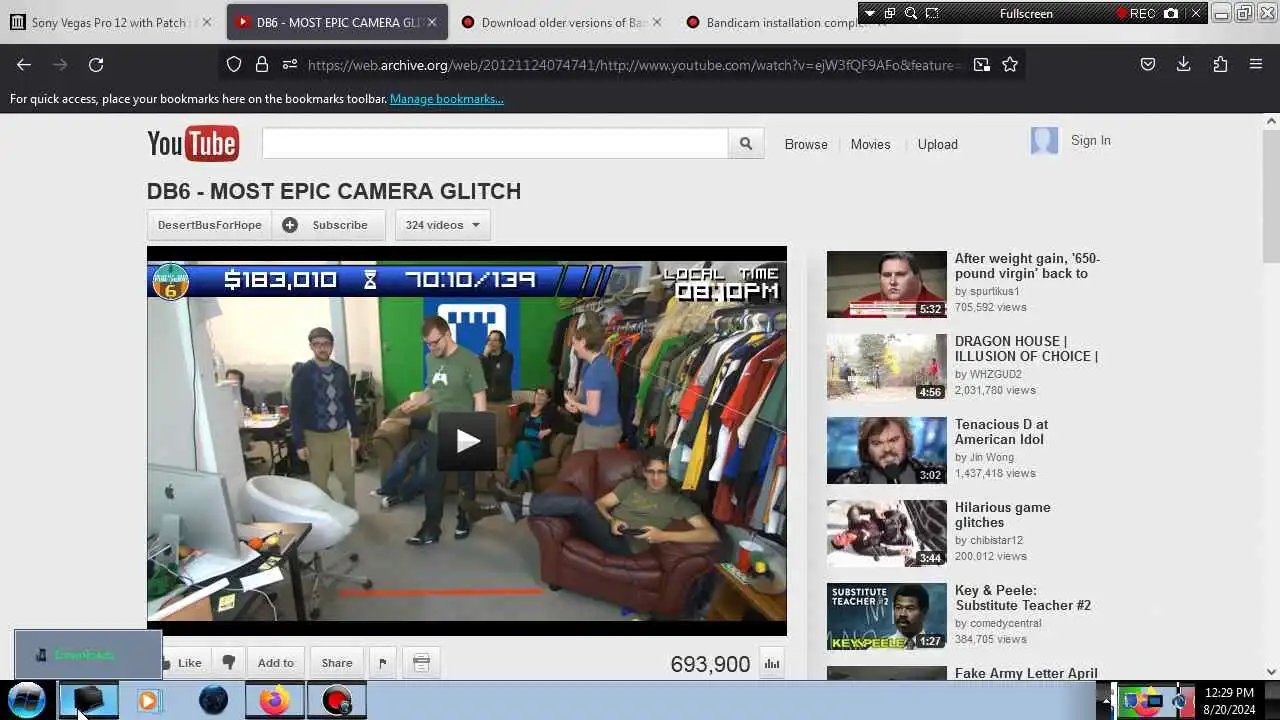Subscribe to the DesertBusForHope channel
The width and height of the screenshot is (1280, 720).
coord(328,225)
